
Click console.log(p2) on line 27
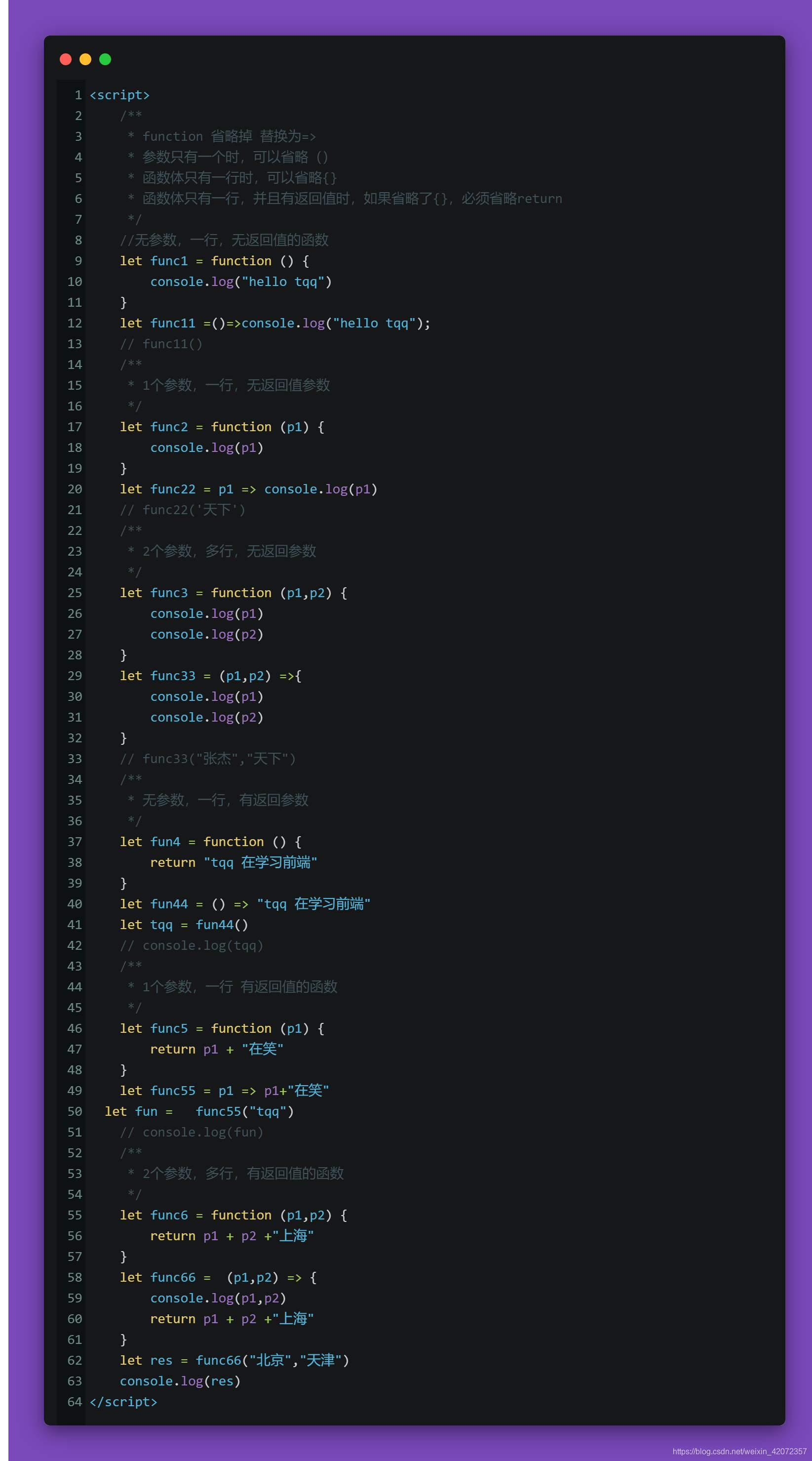[x=207, y=634]
